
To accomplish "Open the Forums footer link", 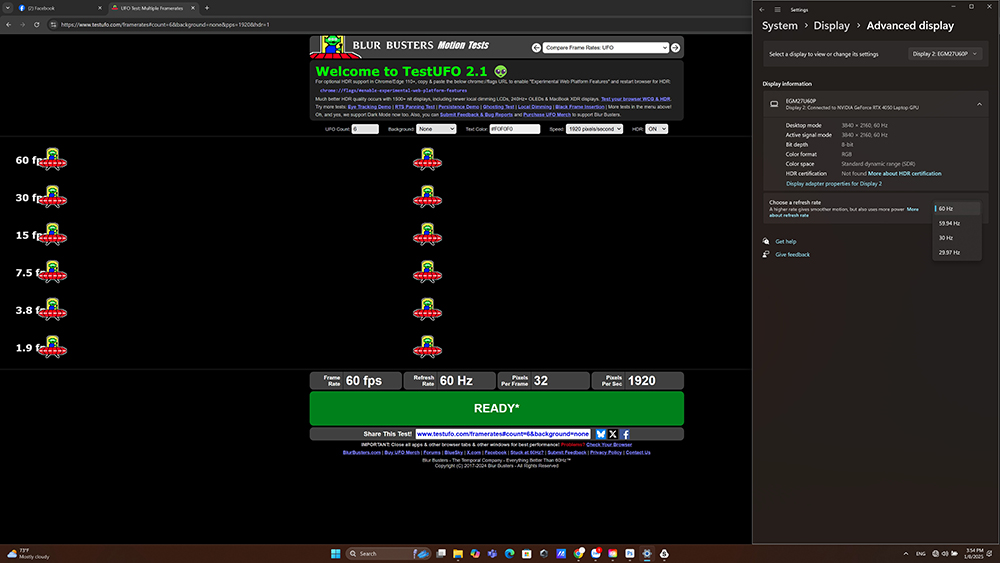I will coord(432,453).
